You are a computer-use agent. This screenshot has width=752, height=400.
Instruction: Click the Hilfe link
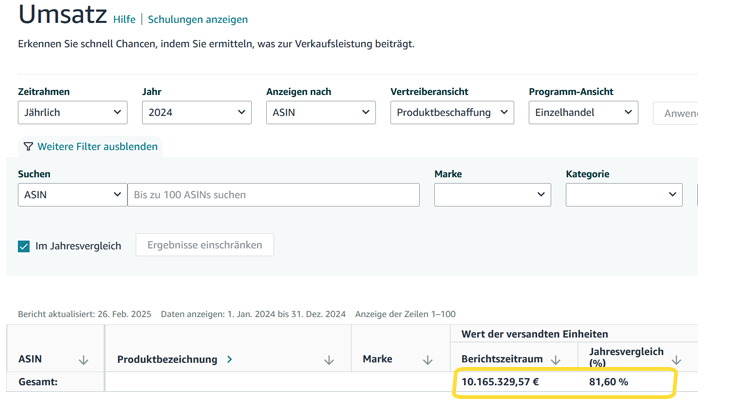tap(124, 20)
